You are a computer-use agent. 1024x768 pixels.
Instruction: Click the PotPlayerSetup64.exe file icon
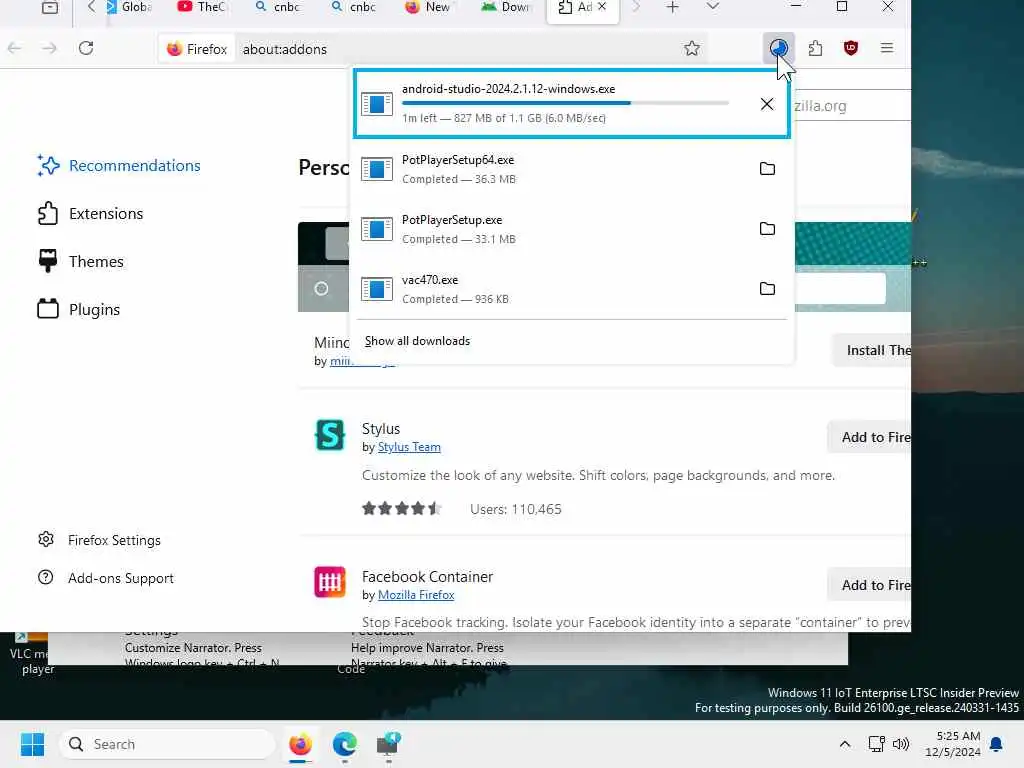[x=377, y=169]
